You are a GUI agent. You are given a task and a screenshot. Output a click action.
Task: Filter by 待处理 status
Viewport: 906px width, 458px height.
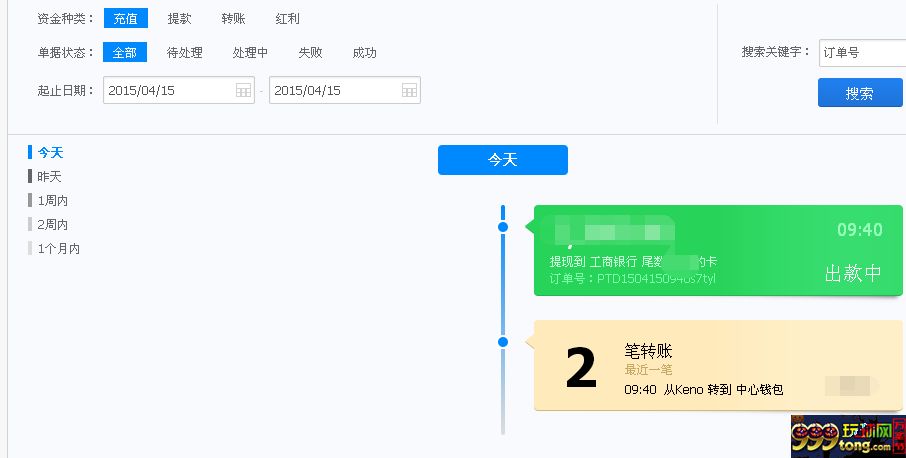click(x=184, y=53)
